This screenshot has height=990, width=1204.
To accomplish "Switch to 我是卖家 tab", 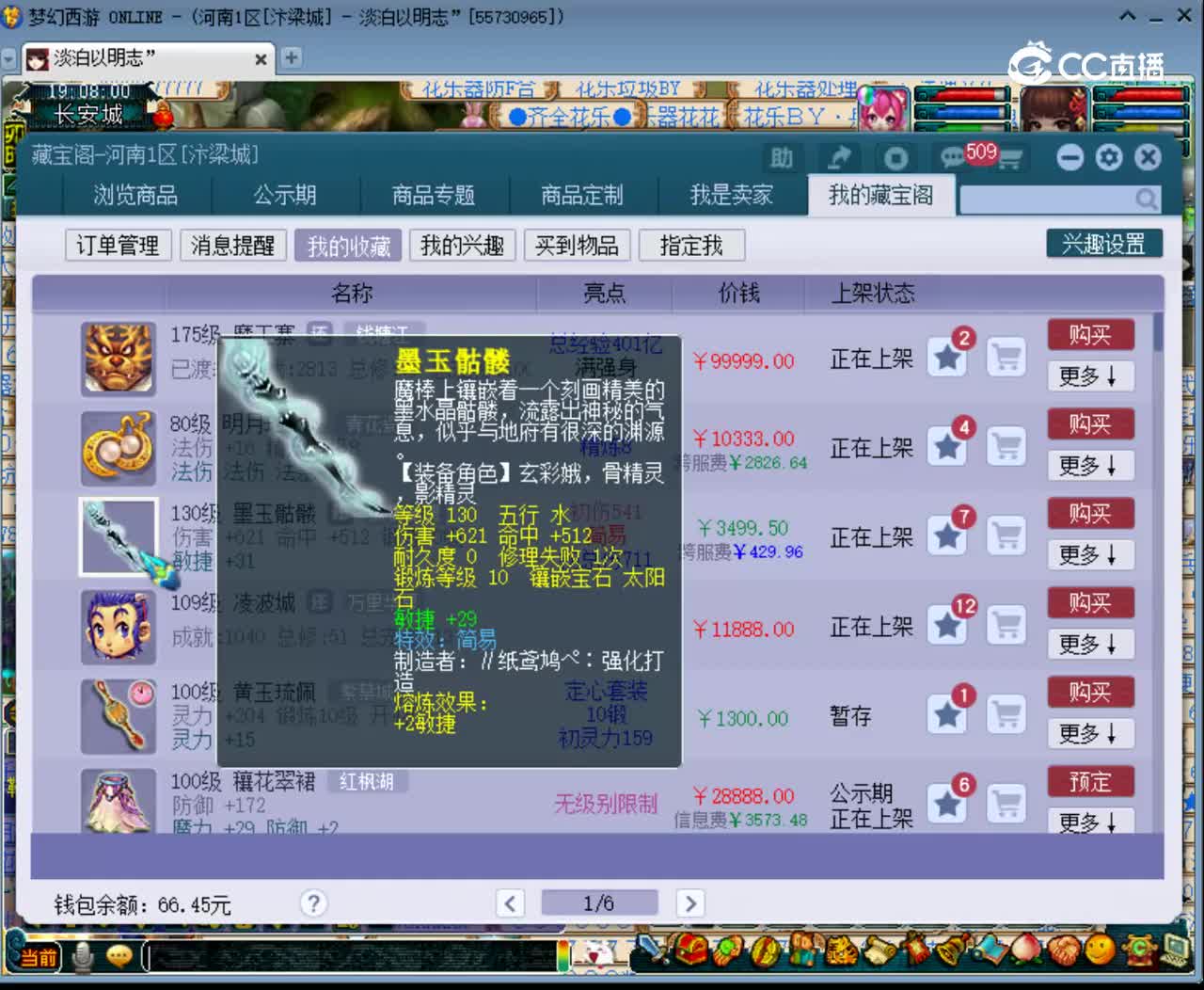I will (731, 195).
